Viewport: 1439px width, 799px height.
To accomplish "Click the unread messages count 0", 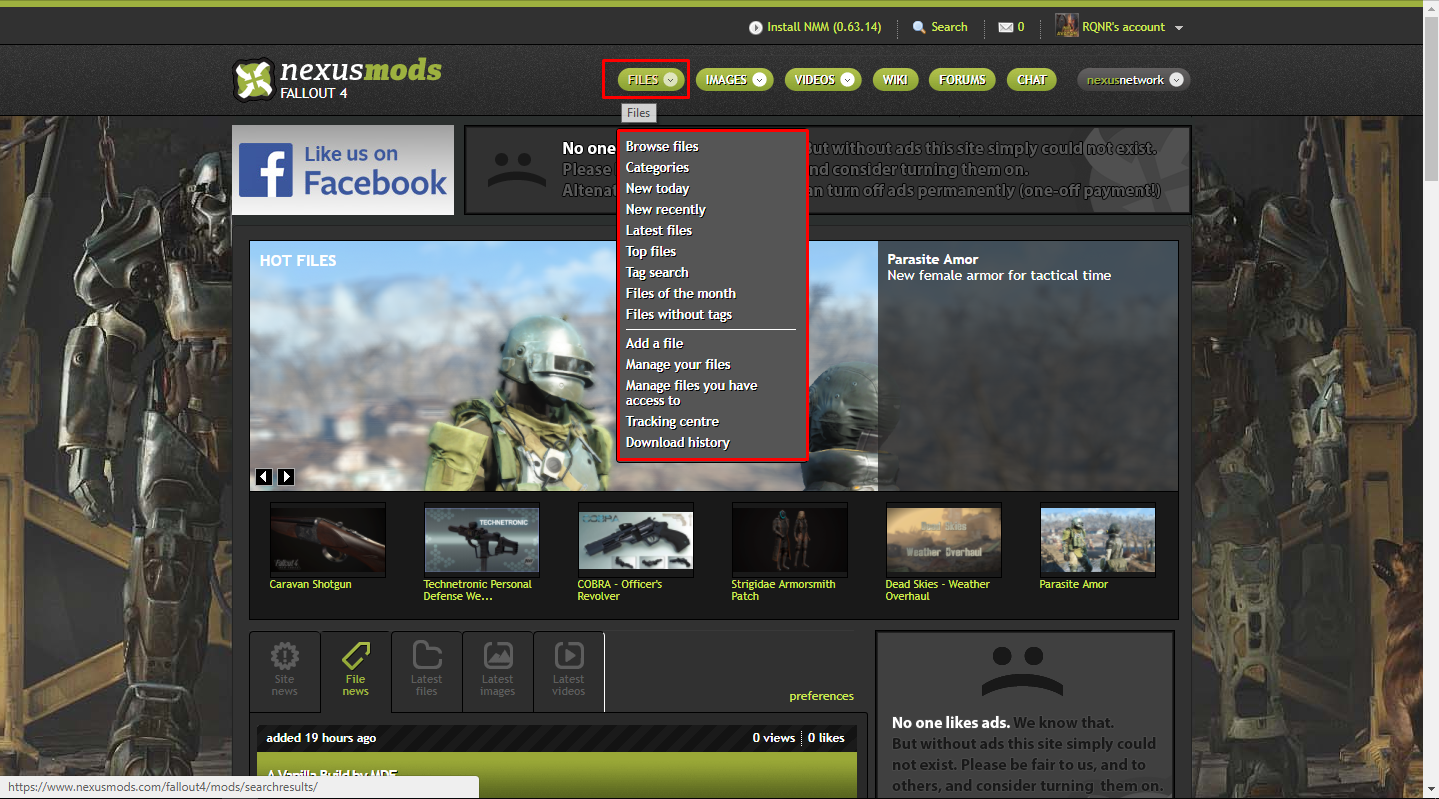I will click(x=1021, y=27).
